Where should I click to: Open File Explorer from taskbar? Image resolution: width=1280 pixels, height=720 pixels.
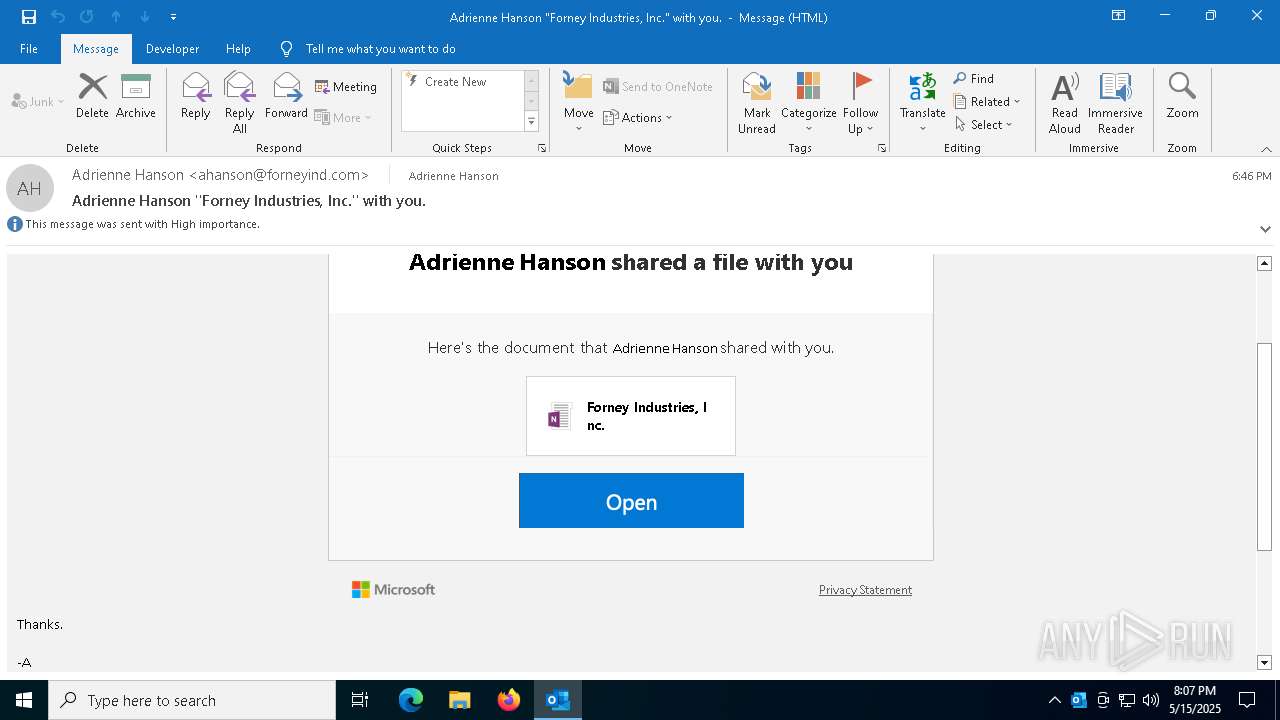click(x=459, y=700)
